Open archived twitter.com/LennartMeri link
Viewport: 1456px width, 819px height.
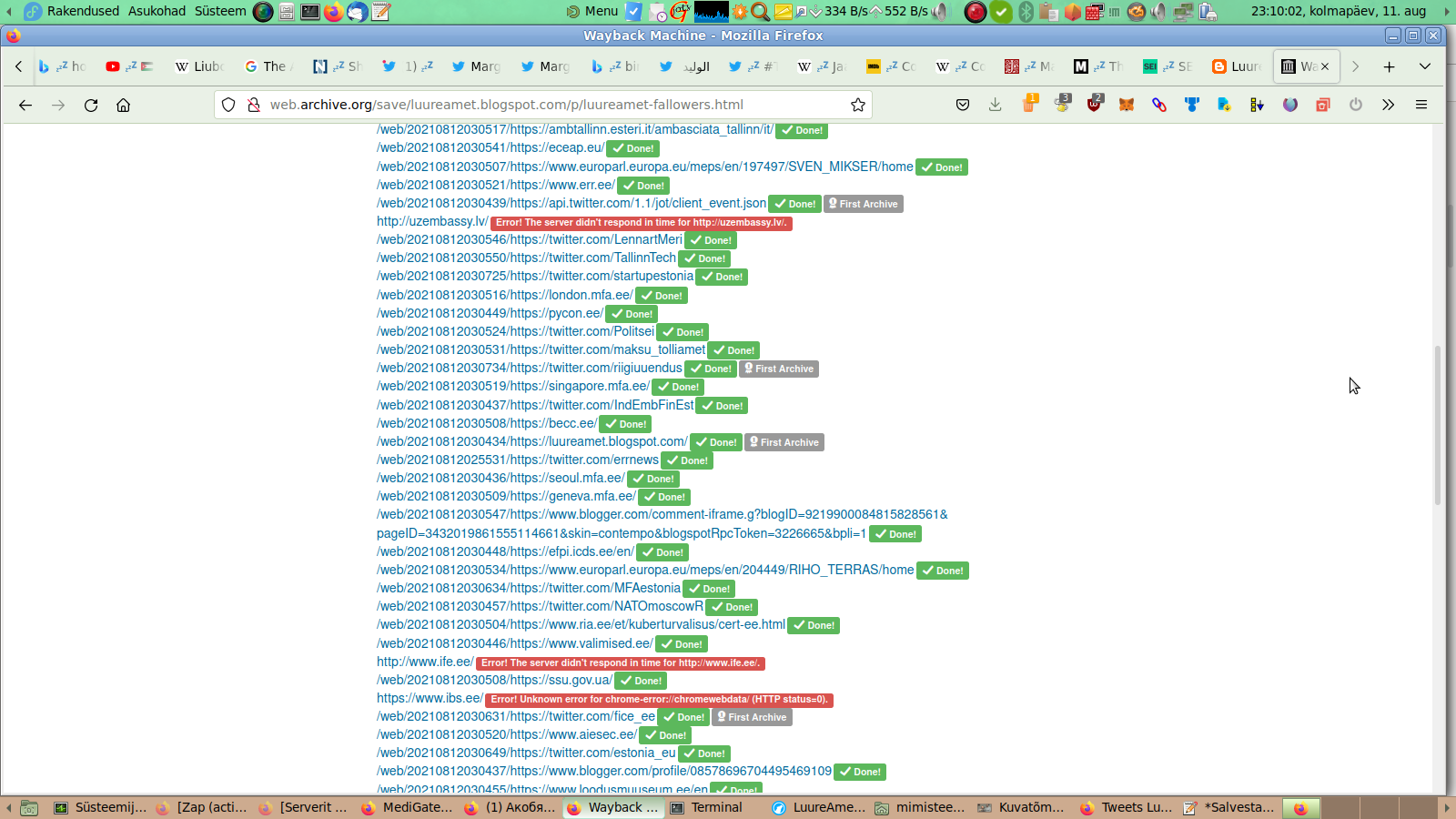(x=530, y=239)
